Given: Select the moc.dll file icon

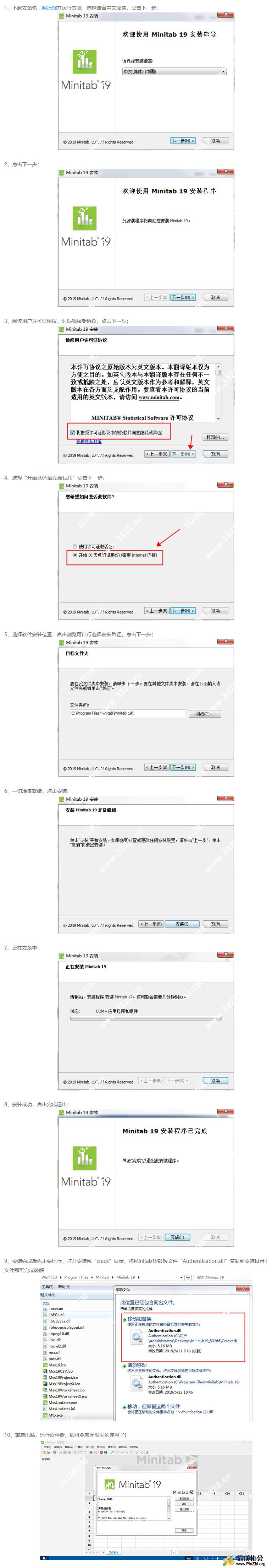Looking at the screenshot, I should 45,1359.
